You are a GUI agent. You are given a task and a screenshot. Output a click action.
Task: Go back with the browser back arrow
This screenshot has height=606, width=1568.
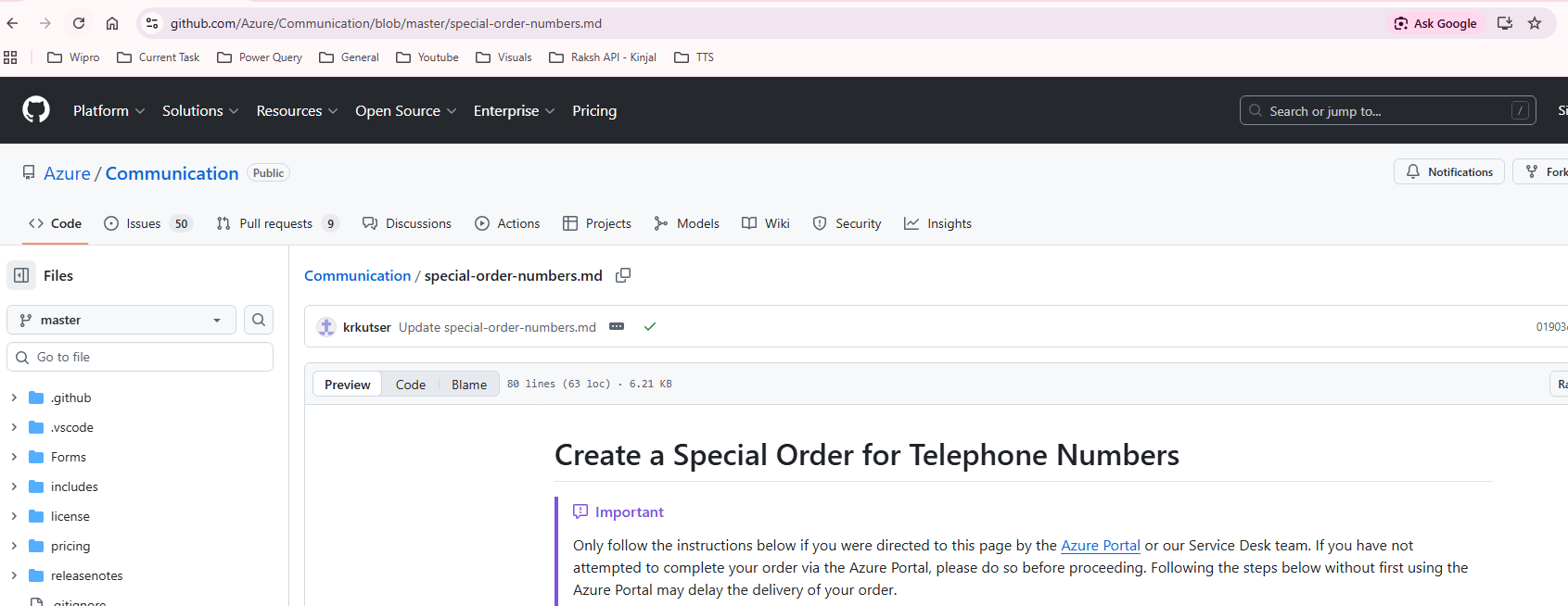point(12,23)
